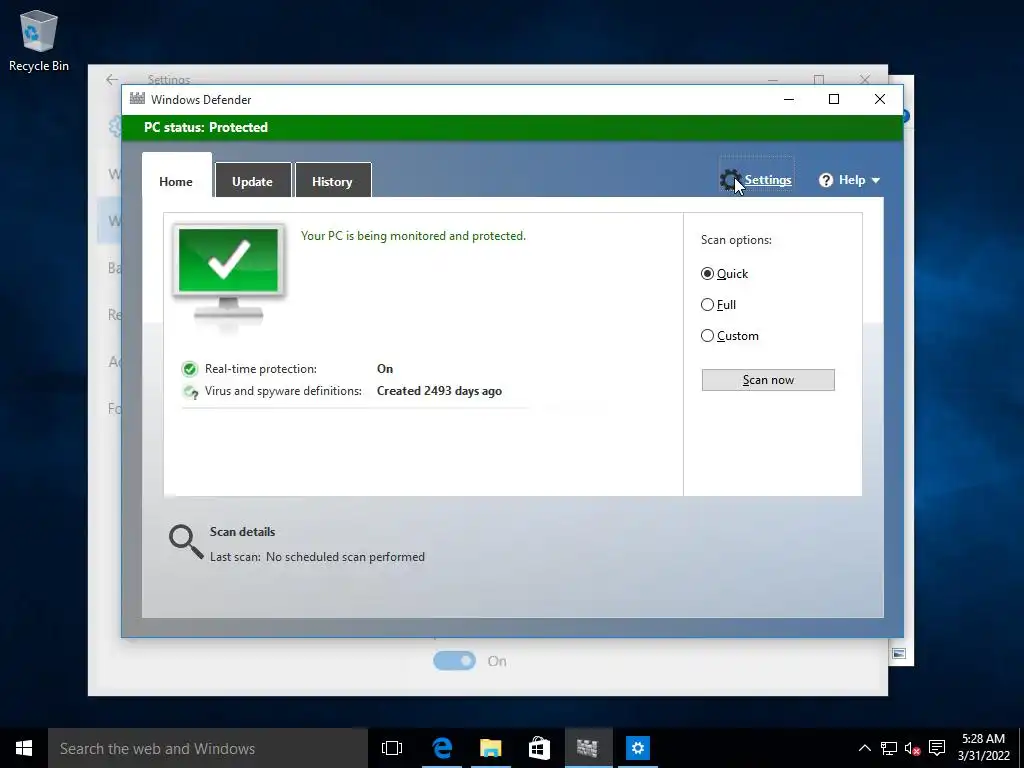Click 'Created 2493 days ago' text
This screenshot has width=1024, height=768.
pyautogui.click(x=439, y=391)
